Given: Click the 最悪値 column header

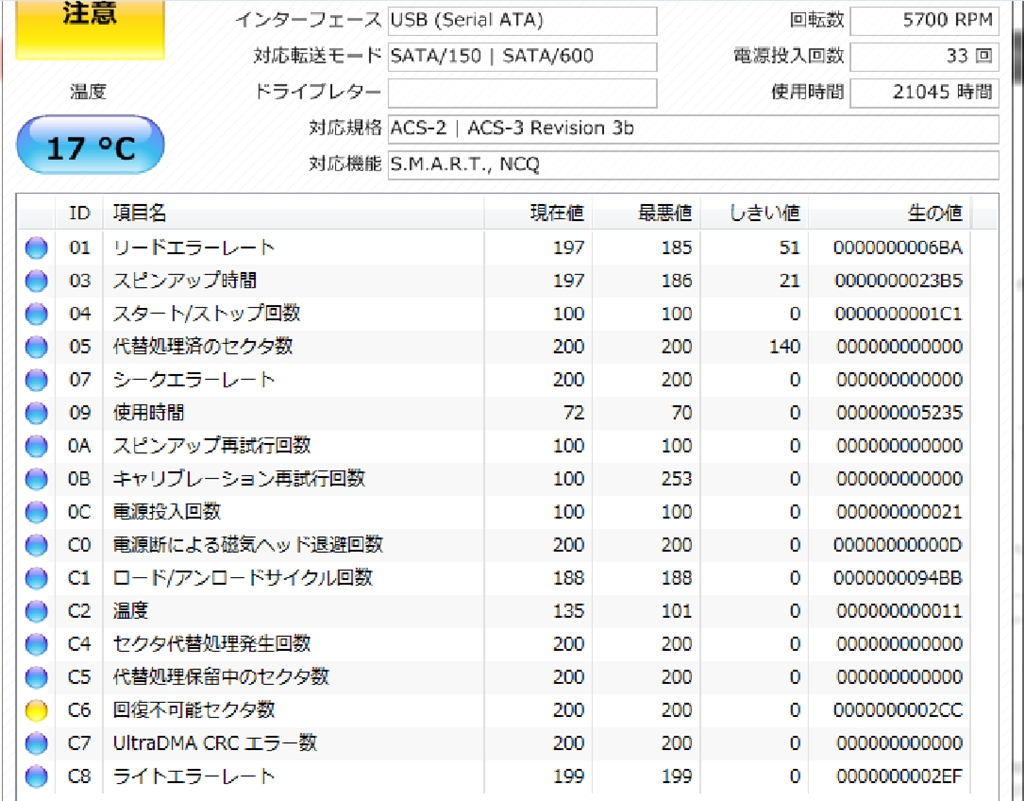Looking at the screenshot, I should click(x=646, y=213).
